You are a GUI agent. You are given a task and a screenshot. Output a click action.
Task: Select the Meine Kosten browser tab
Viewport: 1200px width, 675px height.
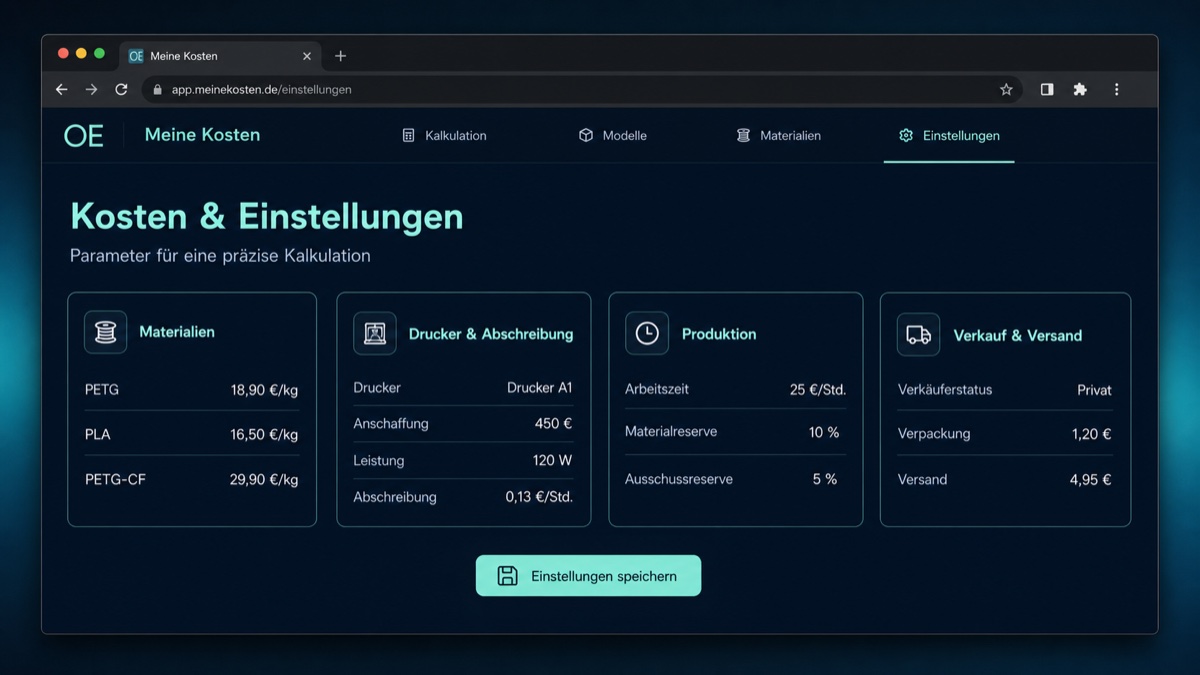pos(221,56)
